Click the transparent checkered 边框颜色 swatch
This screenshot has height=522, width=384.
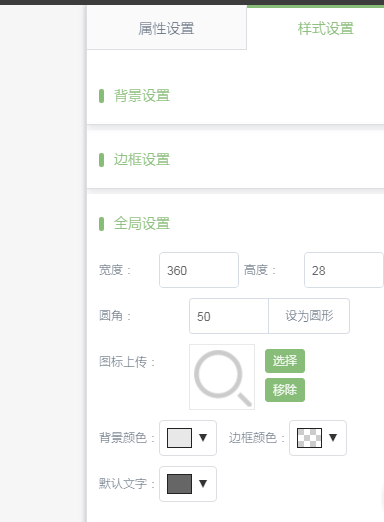pyautogui.click(x=309, y=438)
